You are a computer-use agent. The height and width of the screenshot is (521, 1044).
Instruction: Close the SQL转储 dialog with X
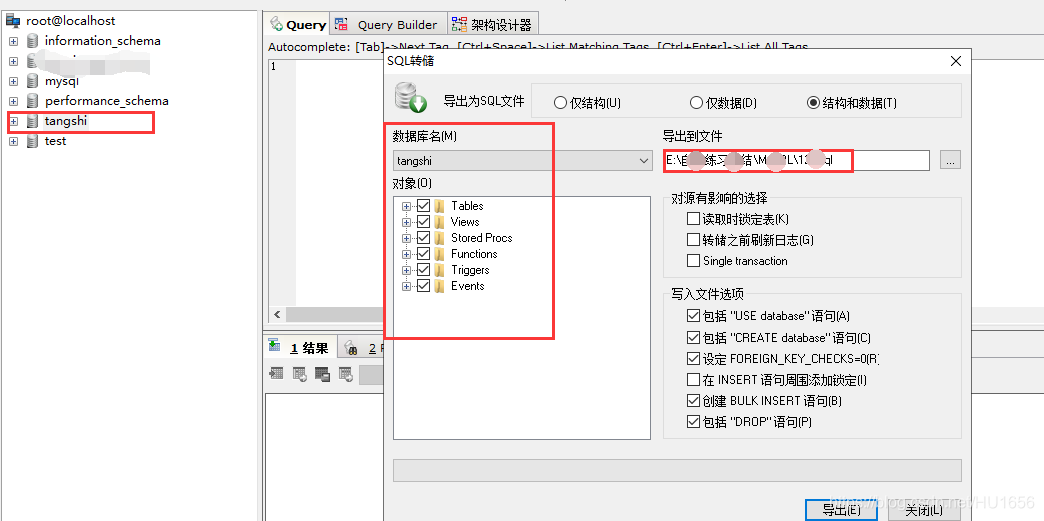(955, 61)
